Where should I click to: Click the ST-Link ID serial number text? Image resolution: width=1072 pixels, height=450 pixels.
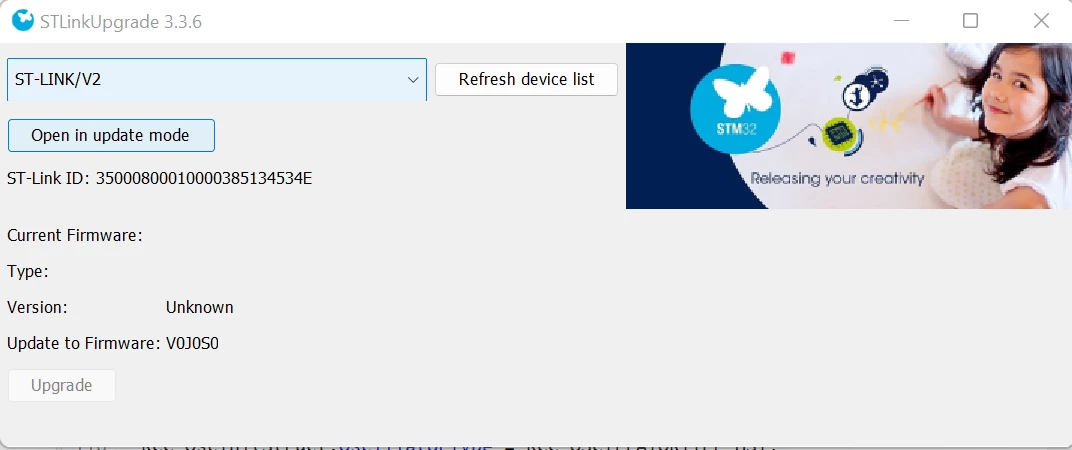(x=204, y=178)
